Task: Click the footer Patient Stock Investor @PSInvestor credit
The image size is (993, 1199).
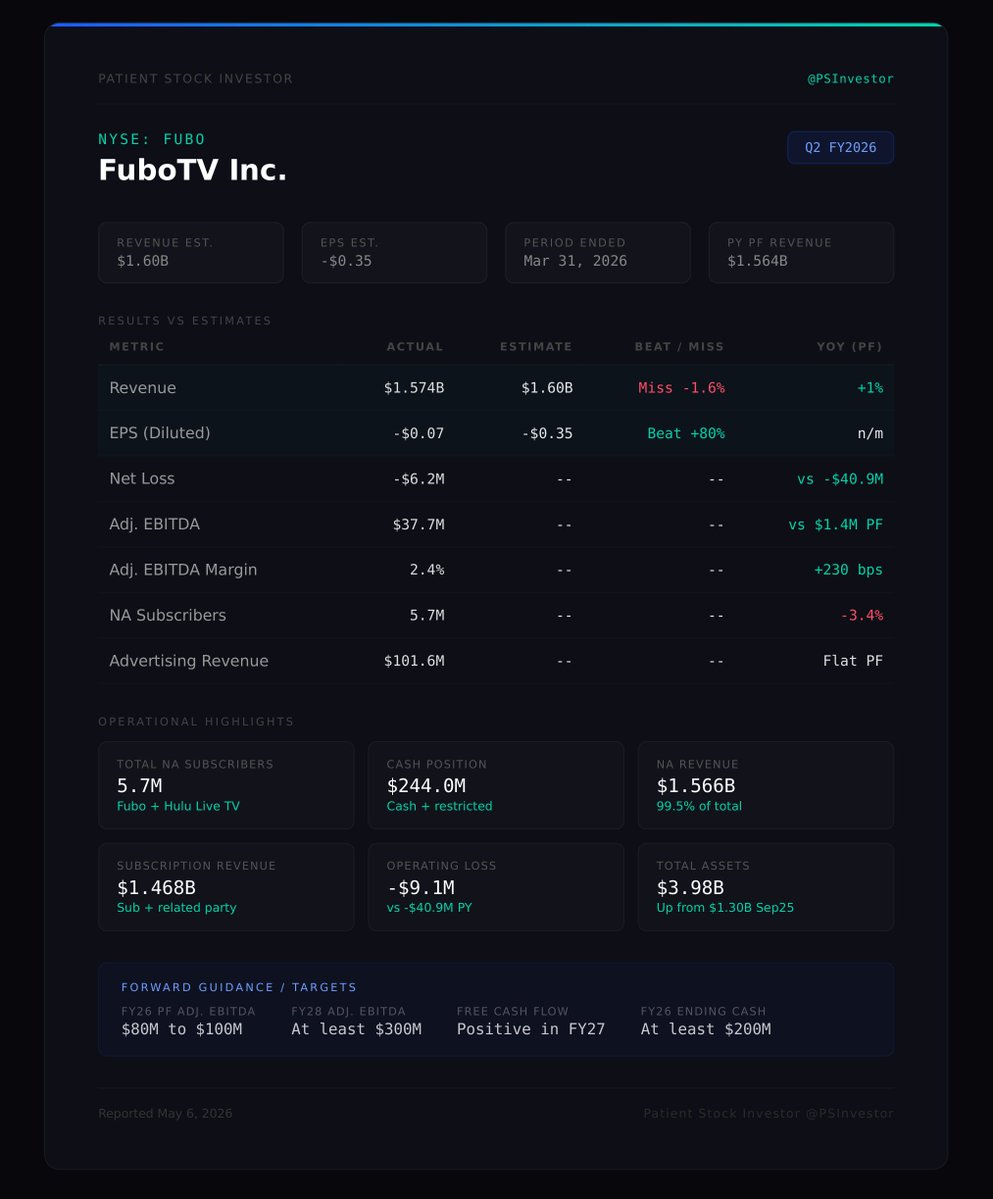Action: (x=768, y=1113)
